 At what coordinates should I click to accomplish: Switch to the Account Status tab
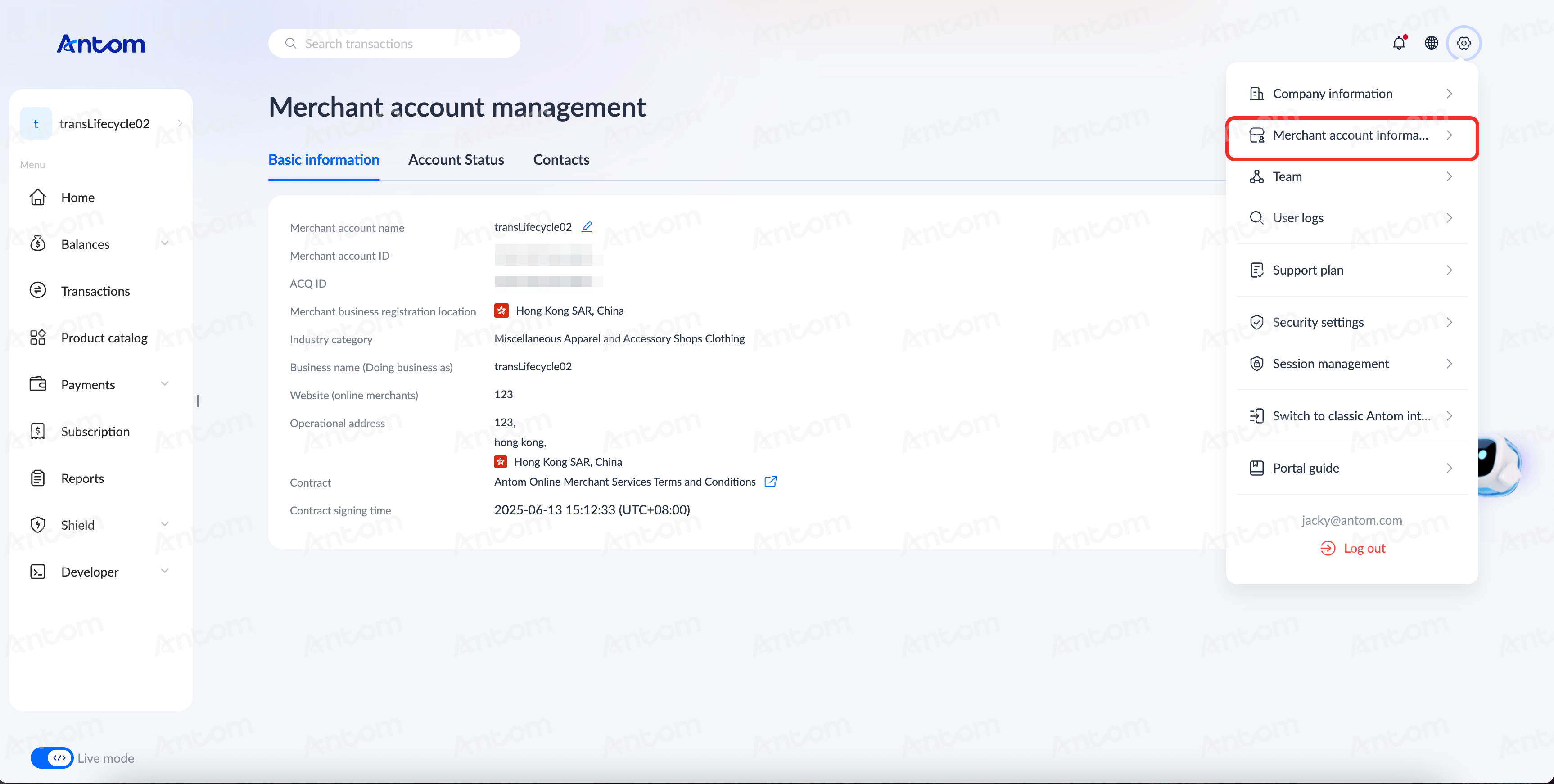456,160
